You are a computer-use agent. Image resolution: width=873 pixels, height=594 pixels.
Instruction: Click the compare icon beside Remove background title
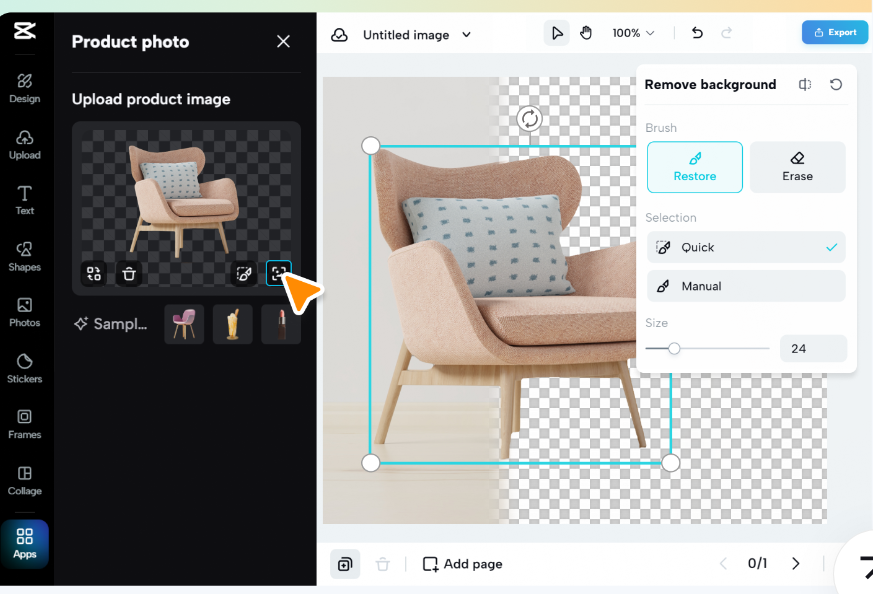tap(805, 85)
